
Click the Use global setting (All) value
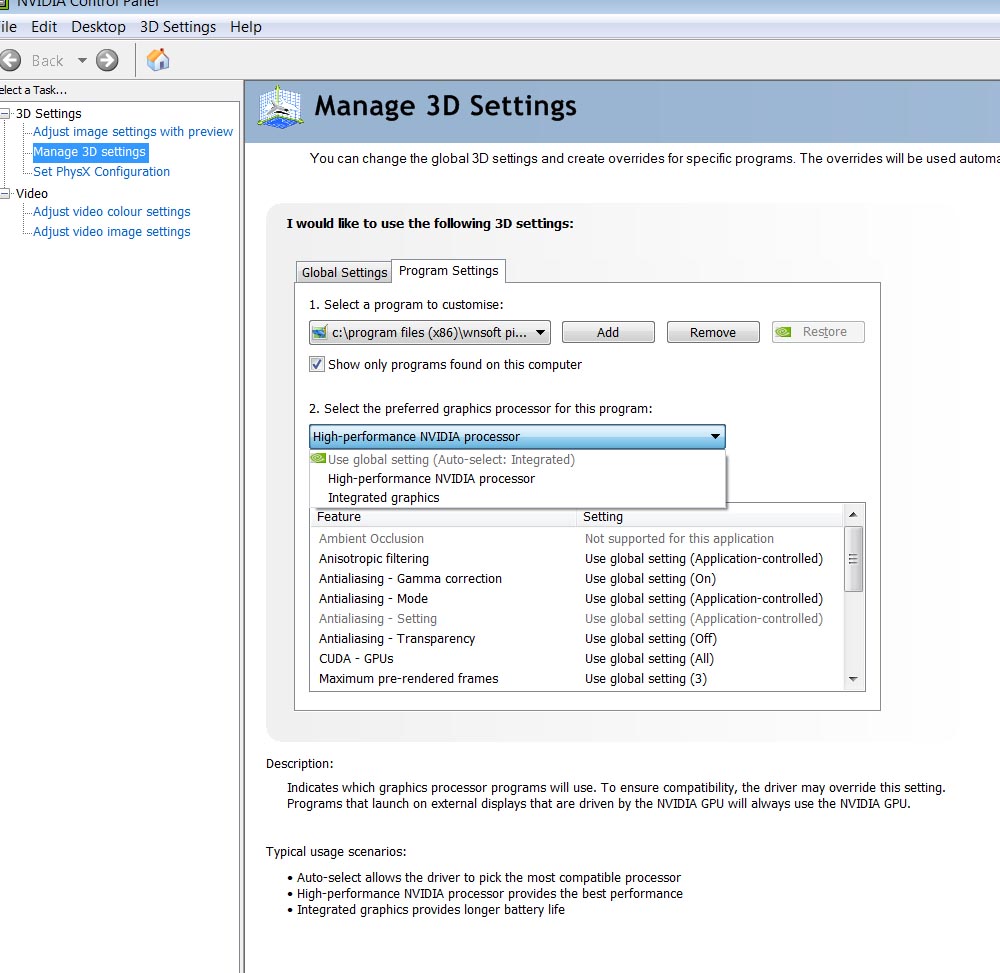649,659
